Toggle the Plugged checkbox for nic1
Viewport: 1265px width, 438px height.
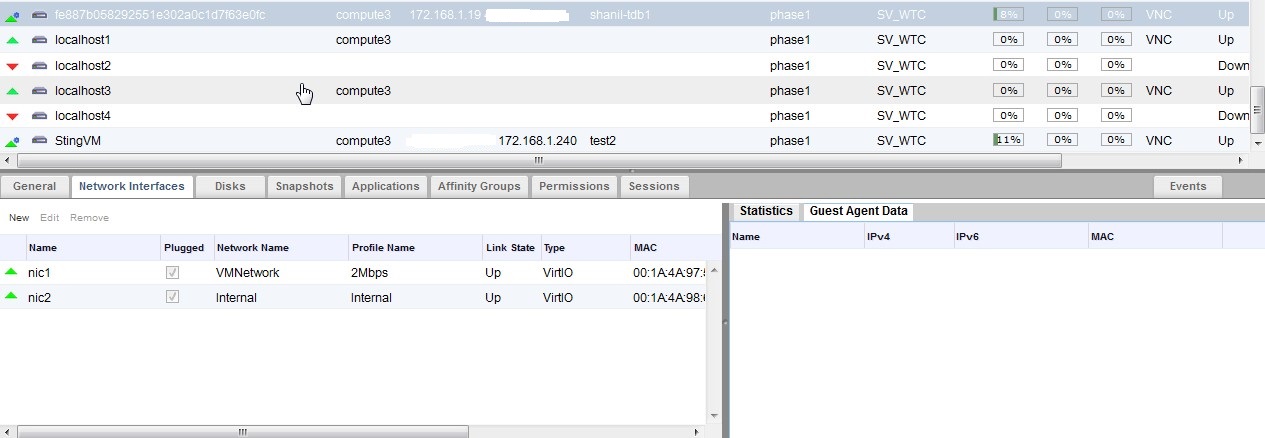[172, 271]
